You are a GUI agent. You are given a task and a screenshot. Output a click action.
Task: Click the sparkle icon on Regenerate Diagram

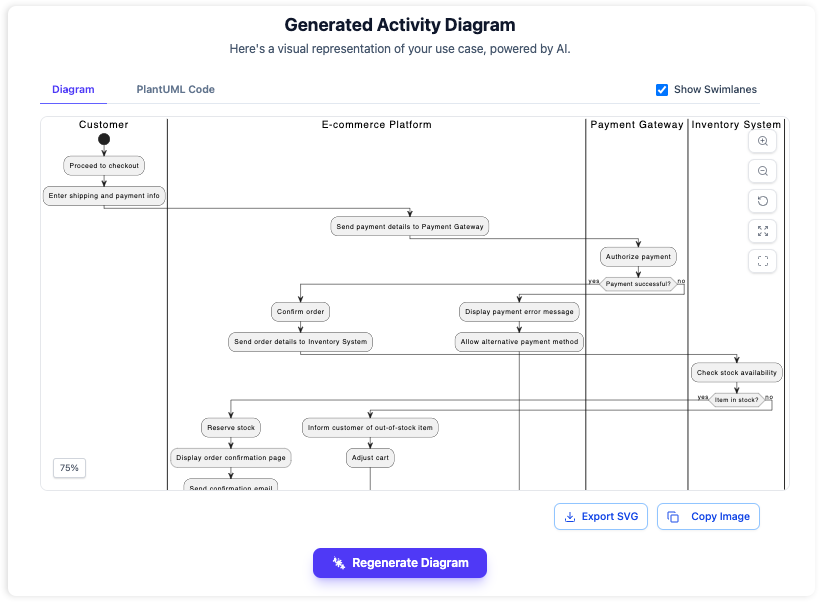point(337,563)
